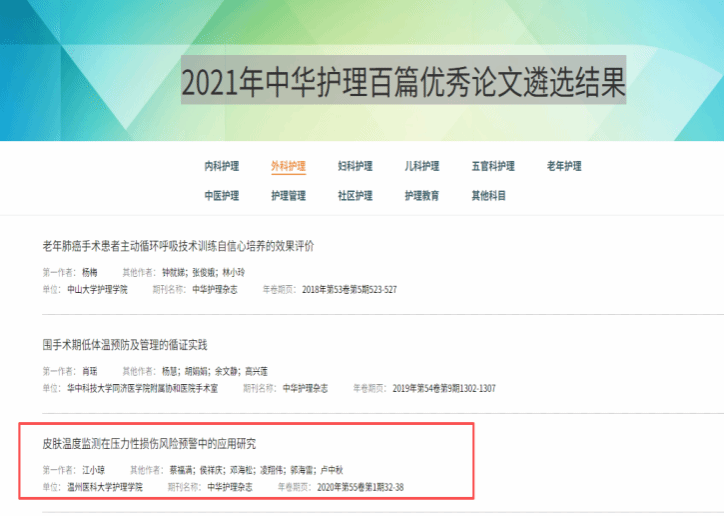Switch to the 内科护理 tab
Viewport: 724px width, 516px height.
(221, 166)
